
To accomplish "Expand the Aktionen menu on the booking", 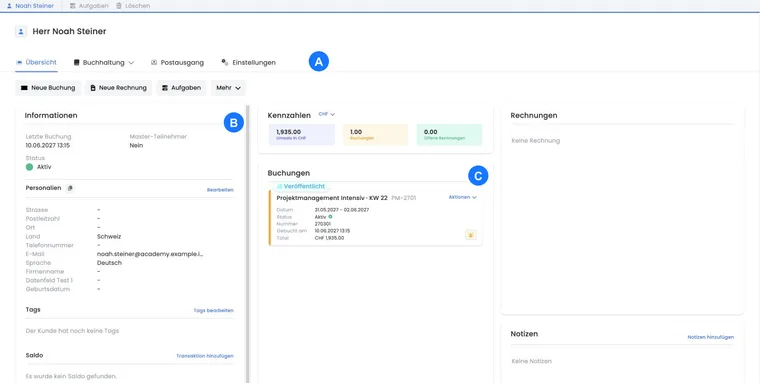I will click(462, 197).
